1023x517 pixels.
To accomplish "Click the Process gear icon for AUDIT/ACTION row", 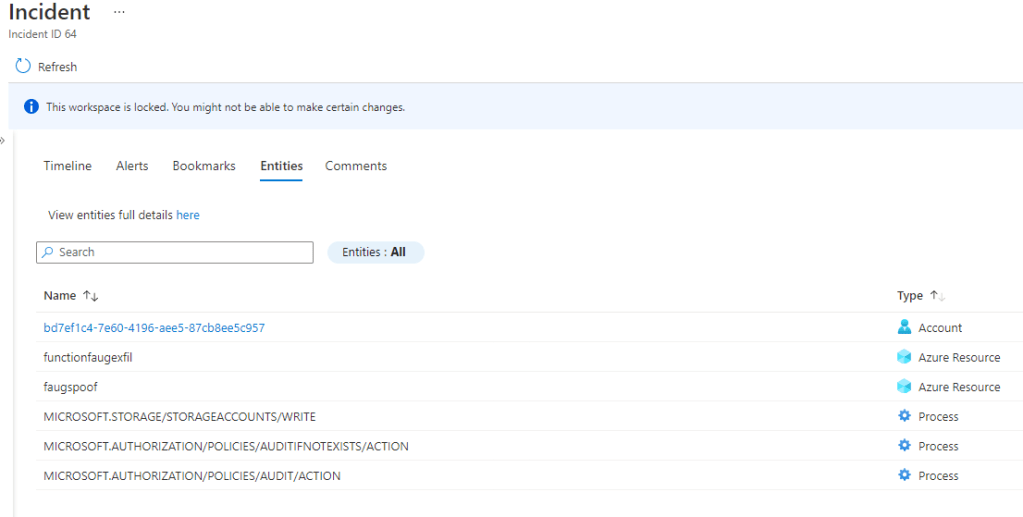I will [905, 476].
